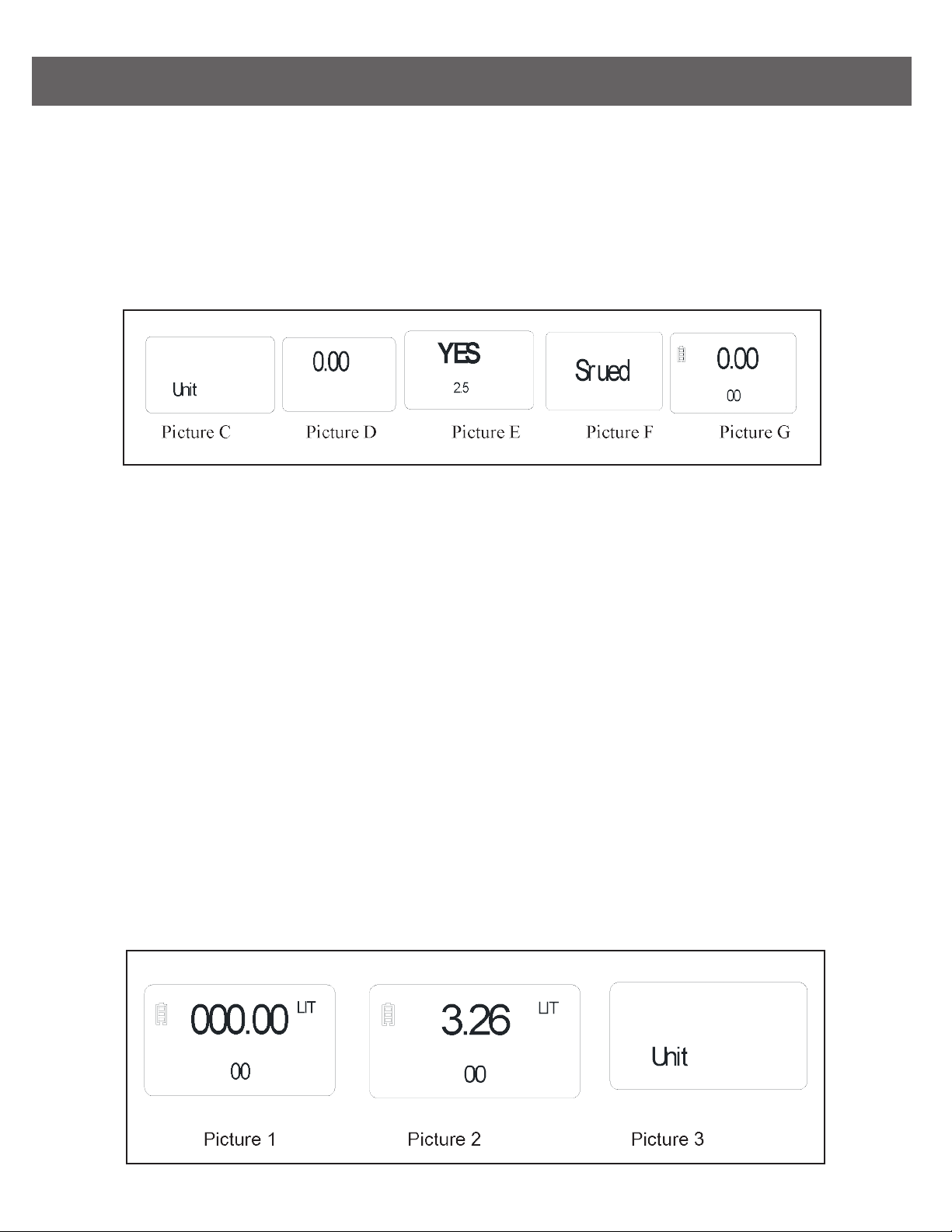Click the battery icon in Picture 1 display
Image resolution: width=952 pixels, height=1232 pixels.
tap(162, 1014)
